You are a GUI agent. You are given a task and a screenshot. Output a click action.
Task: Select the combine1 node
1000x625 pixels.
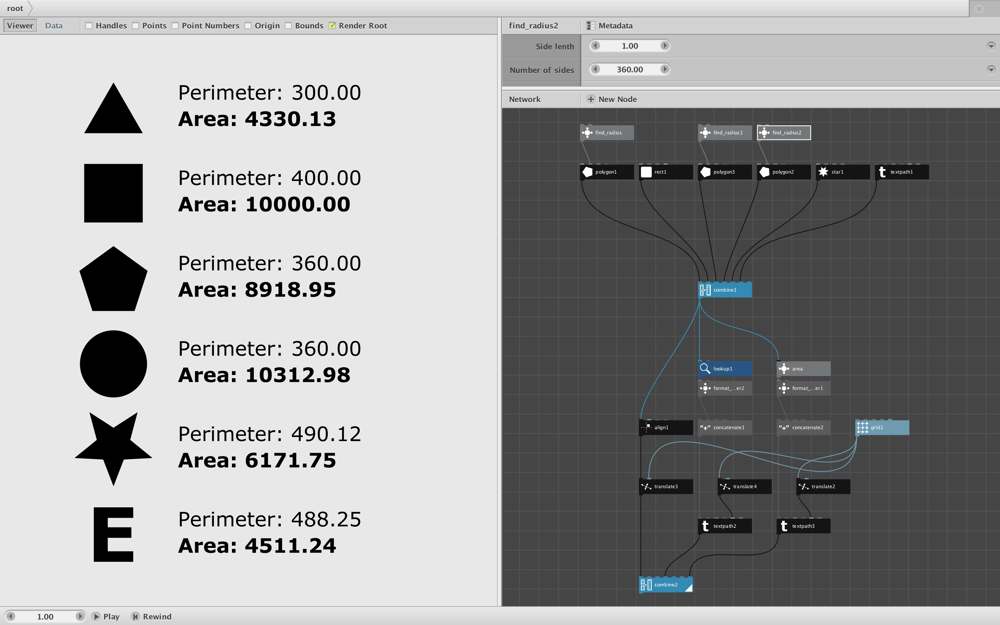724,290
